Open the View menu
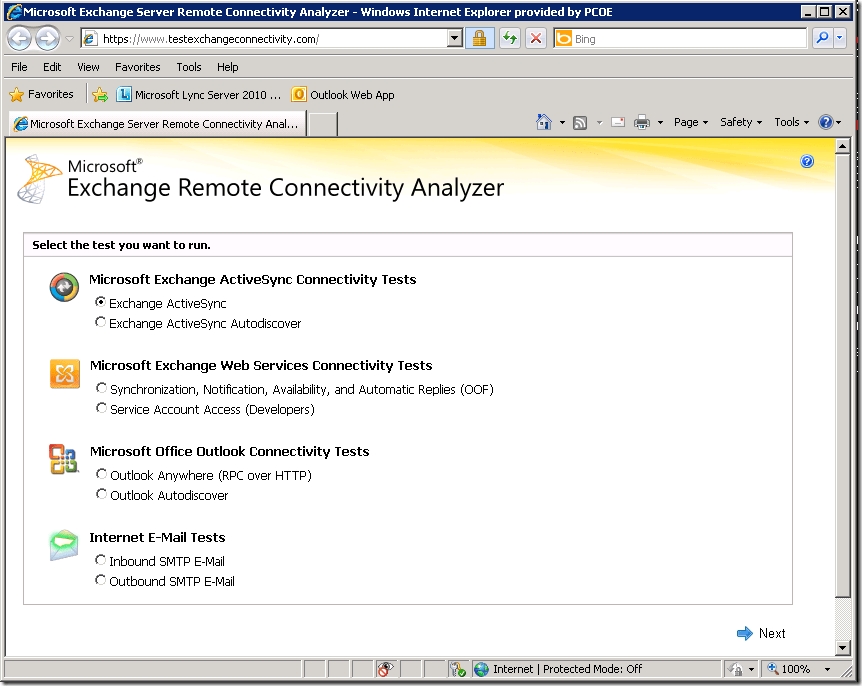The width and height of the screenshot is (862, 686). (88, 67)
